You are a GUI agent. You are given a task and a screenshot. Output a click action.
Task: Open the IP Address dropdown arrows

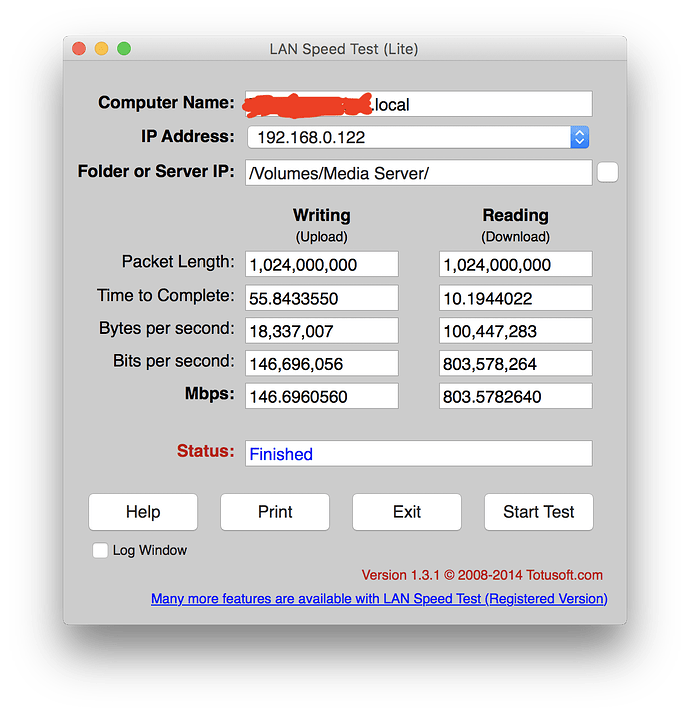point(579,137)
